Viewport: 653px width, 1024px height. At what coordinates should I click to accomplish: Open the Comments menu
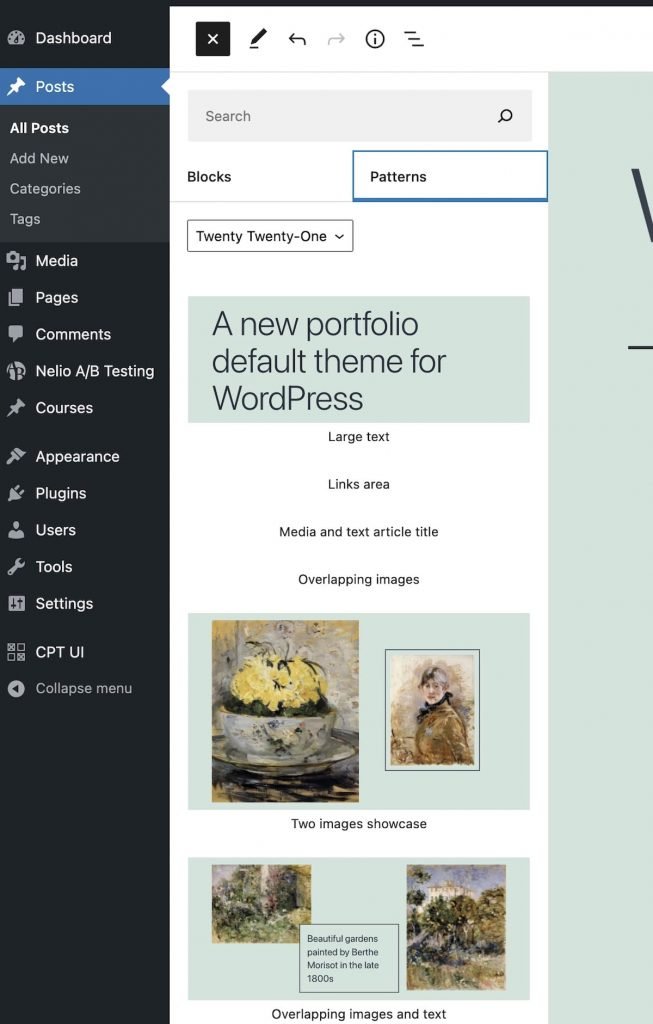85,334
